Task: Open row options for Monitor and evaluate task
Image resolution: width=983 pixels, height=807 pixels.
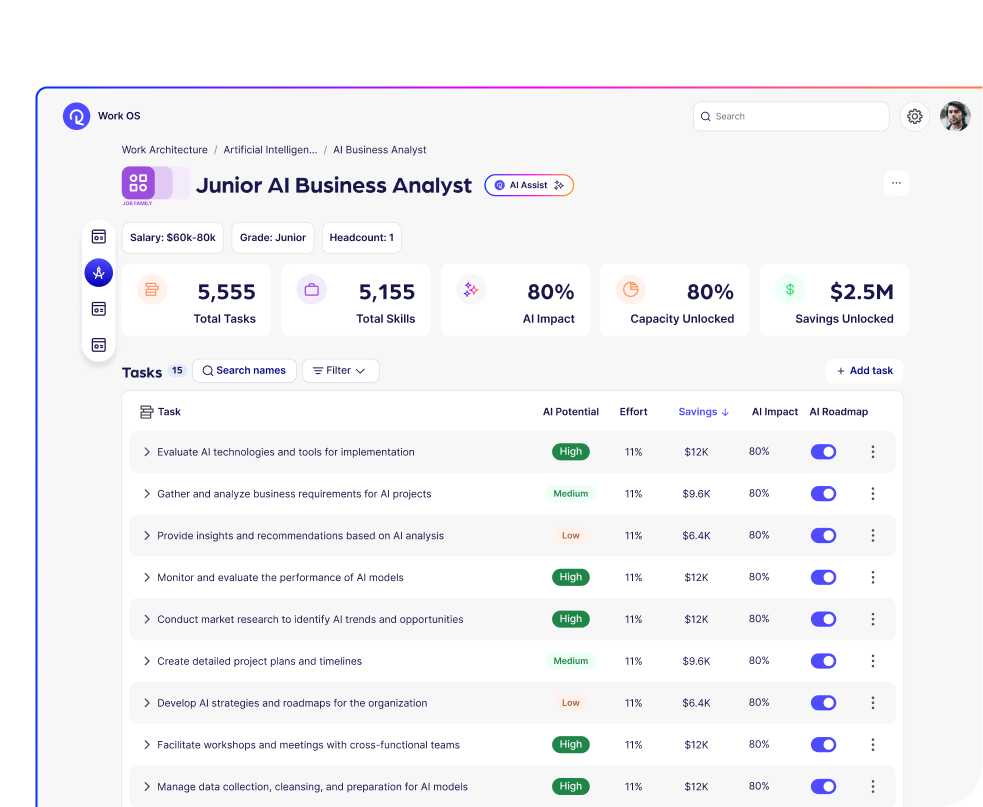Action: click(872, 578)
